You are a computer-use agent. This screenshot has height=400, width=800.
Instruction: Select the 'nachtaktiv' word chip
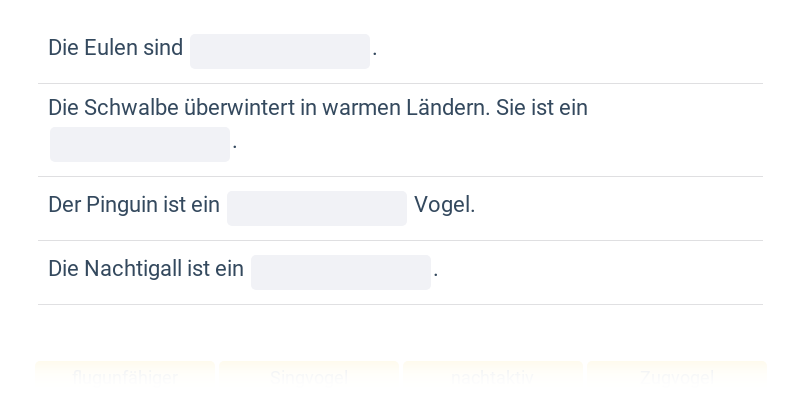coord(493,378)
